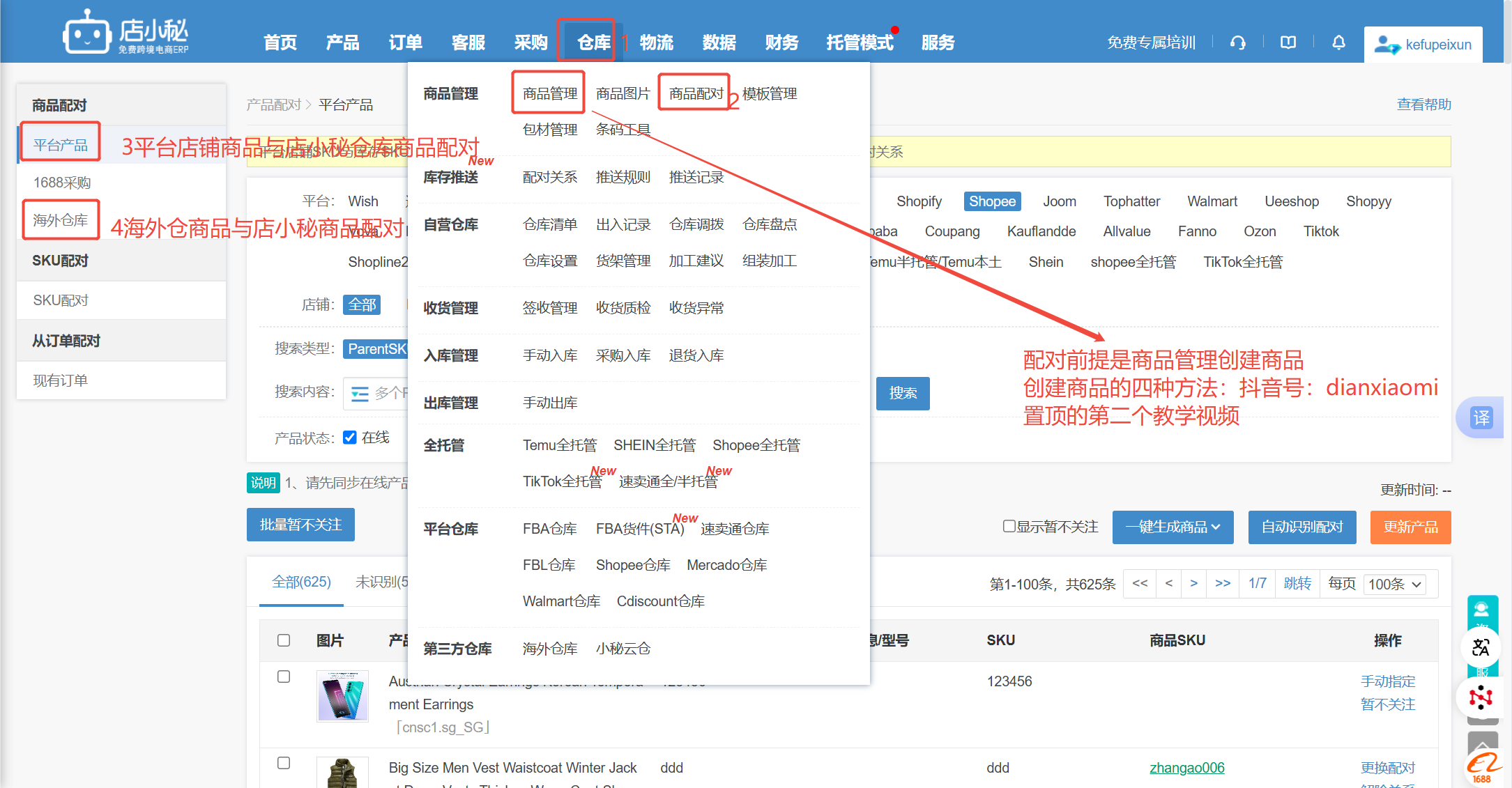Select Tiktok platform filter

(x=1322, y=231)
